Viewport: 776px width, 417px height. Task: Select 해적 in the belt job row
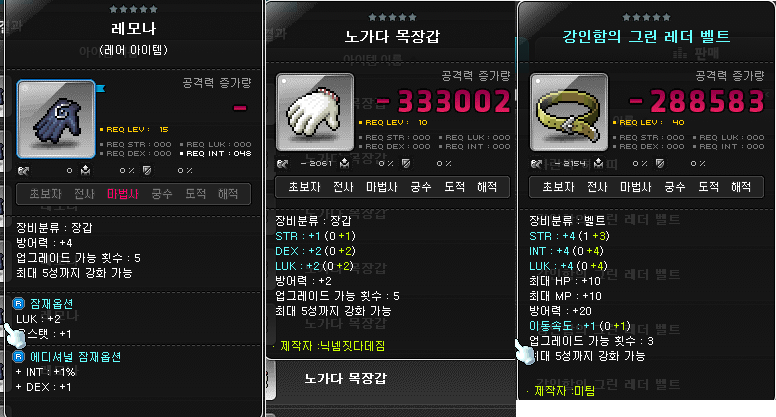coord(741,187)
